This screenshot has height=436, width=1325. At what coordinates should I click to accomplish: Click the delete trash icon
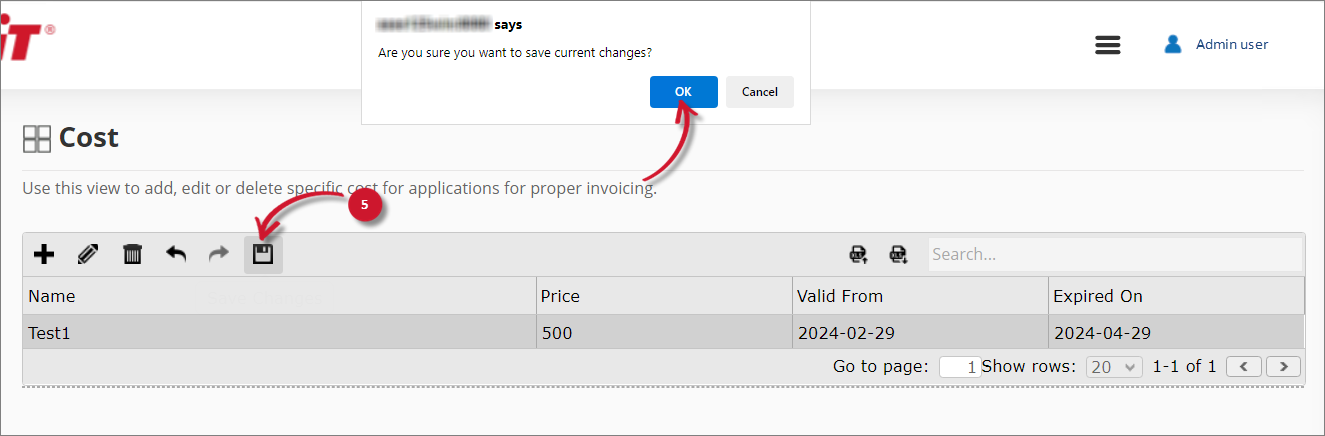click(132, 255)
